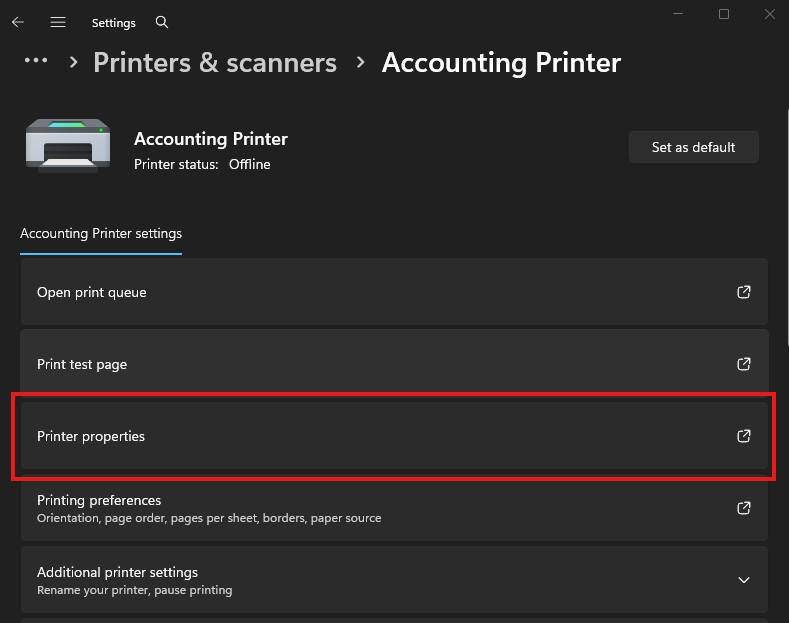Click external link icon for Printer properties
This screenshot has height=623, width=789.
743,436
